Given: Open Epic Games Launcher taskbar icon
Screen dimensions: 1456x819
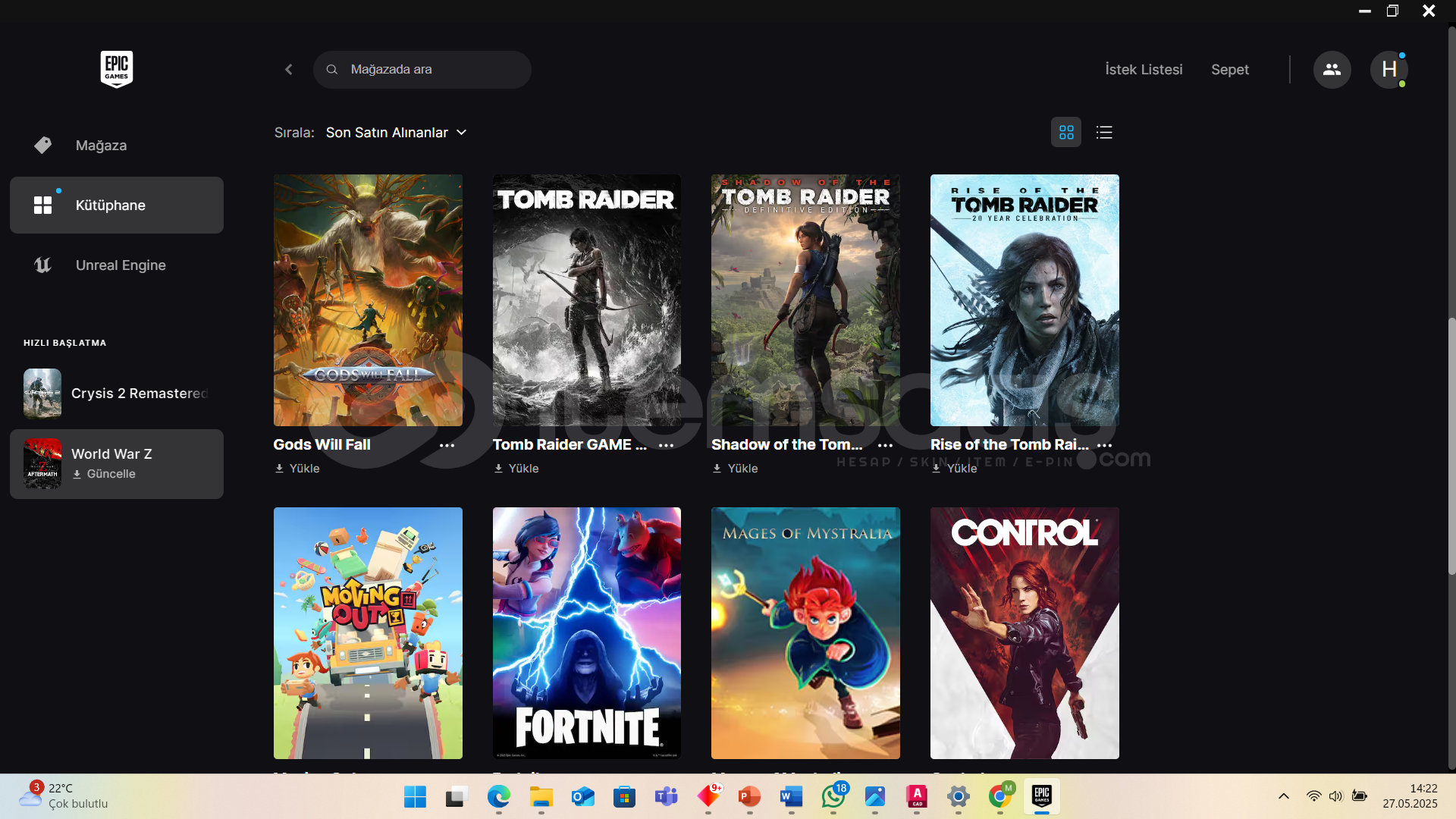Looking at the screenshot, I should pyautogui.click(x=1042, y=796).
